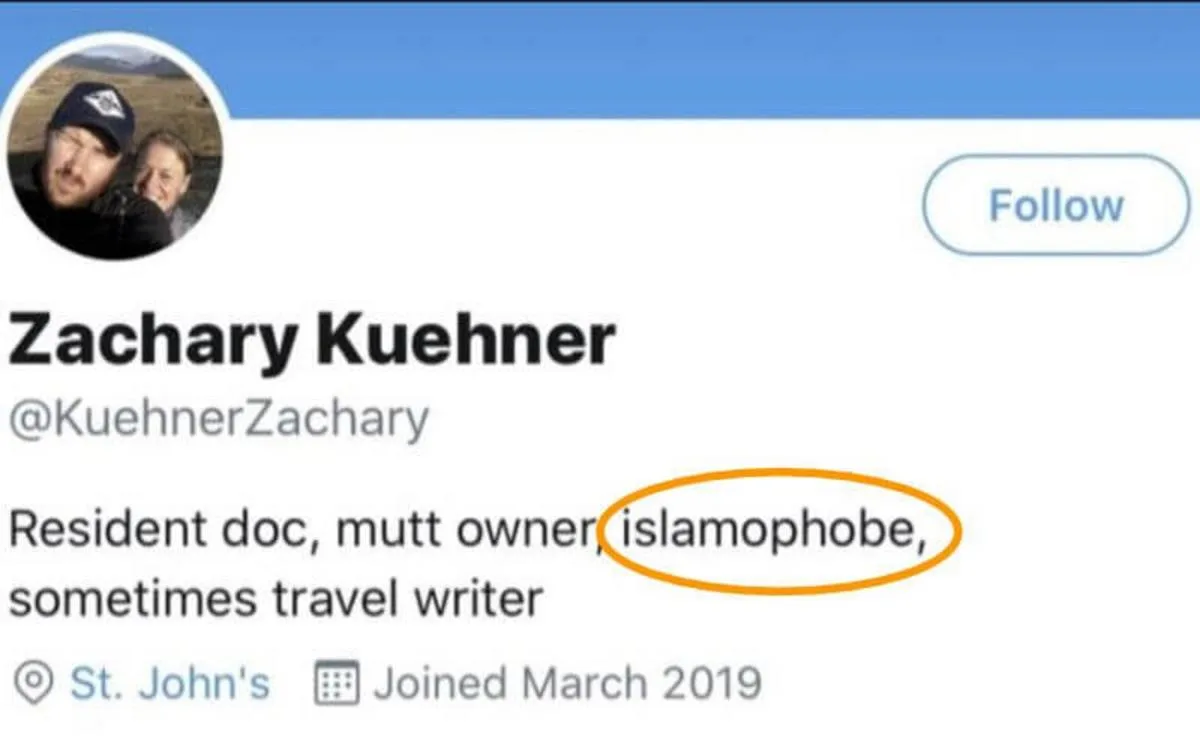Click the word 'Zachary' in the name
The height and width of the screenshot is (750, 1200).
pos(155,340)
